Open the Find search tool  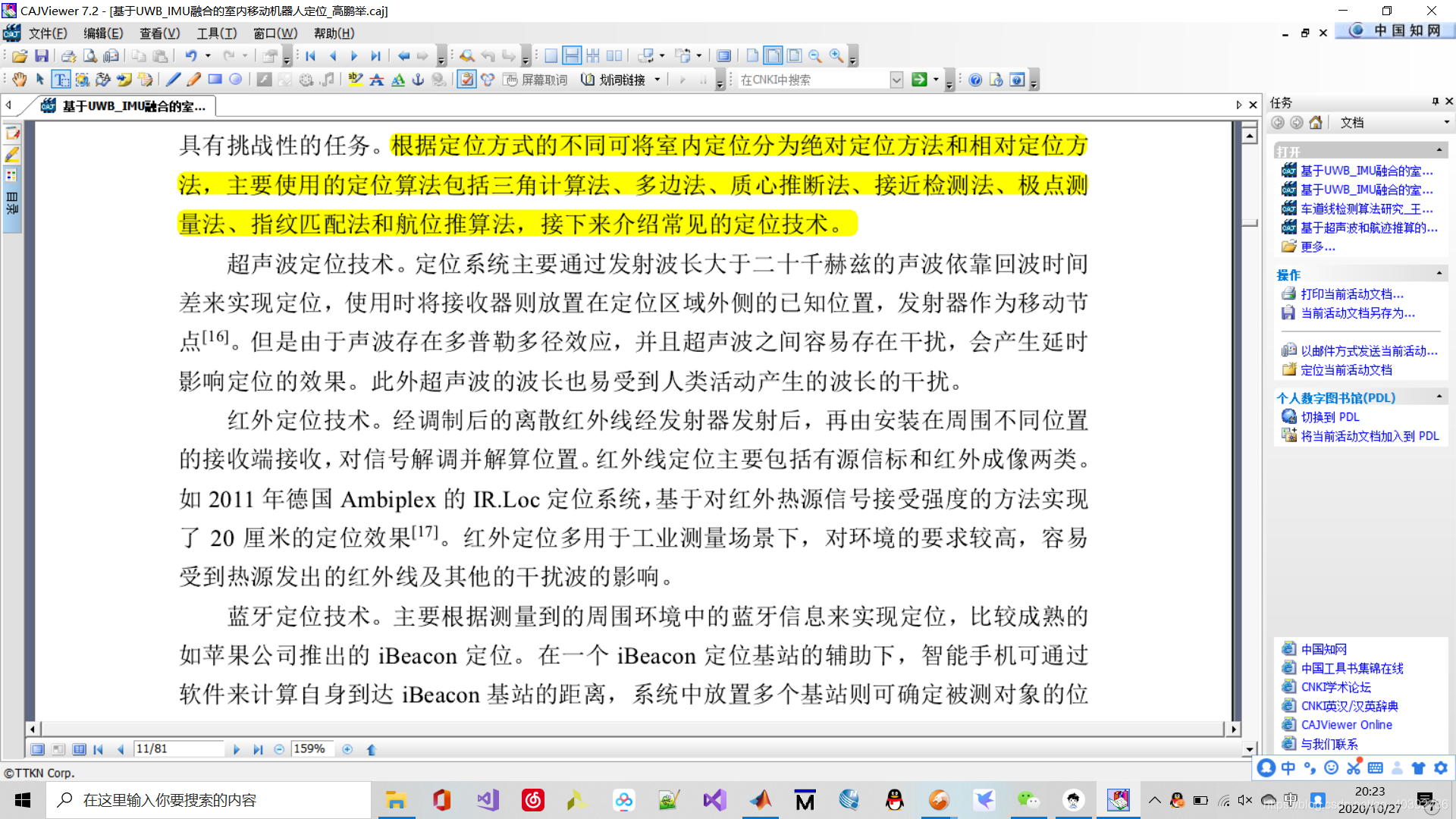[466, 56]
